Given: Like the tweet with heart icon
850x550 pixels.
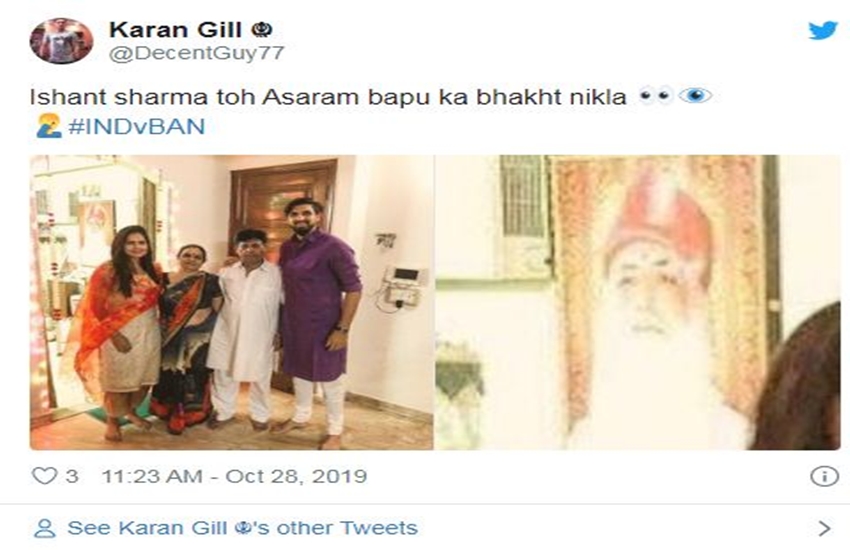Looking at the screenshot, I should tap(44, 476).
